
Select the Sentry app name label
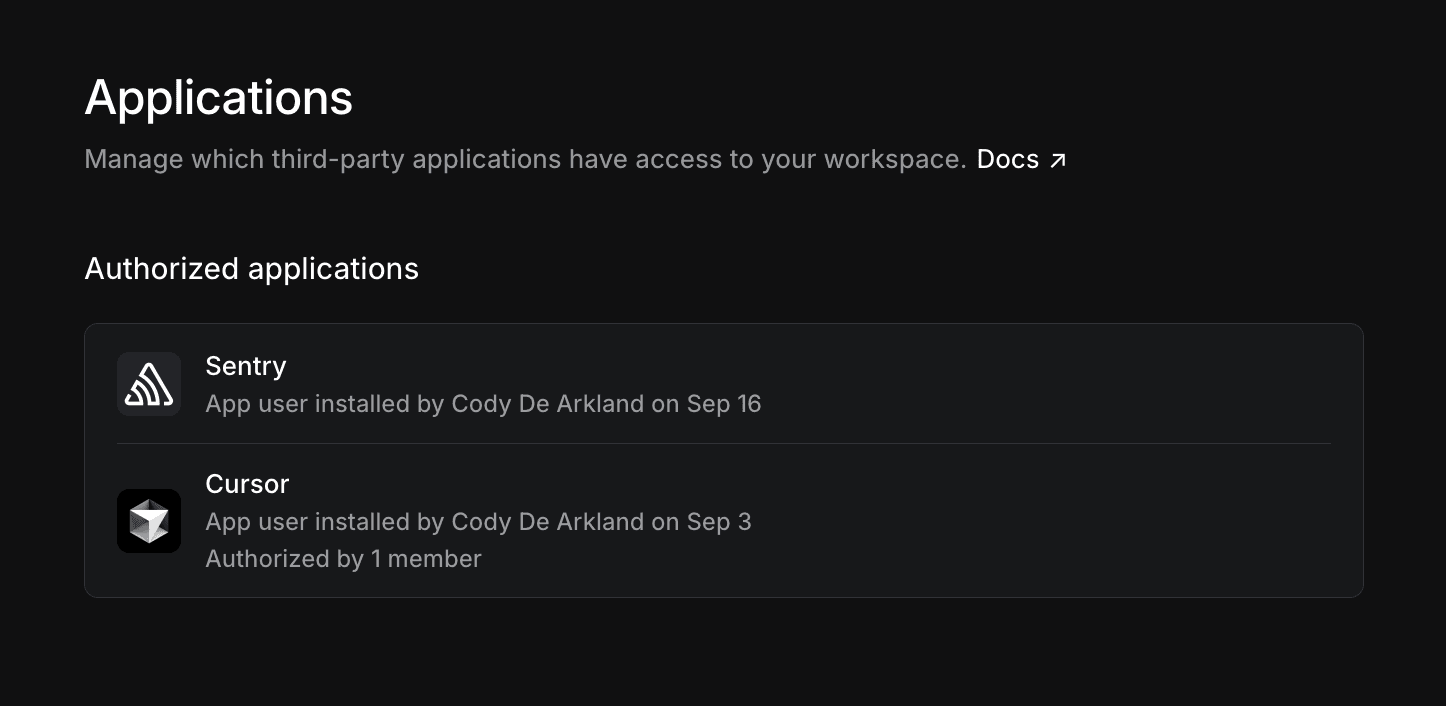(x=245, y=366)
